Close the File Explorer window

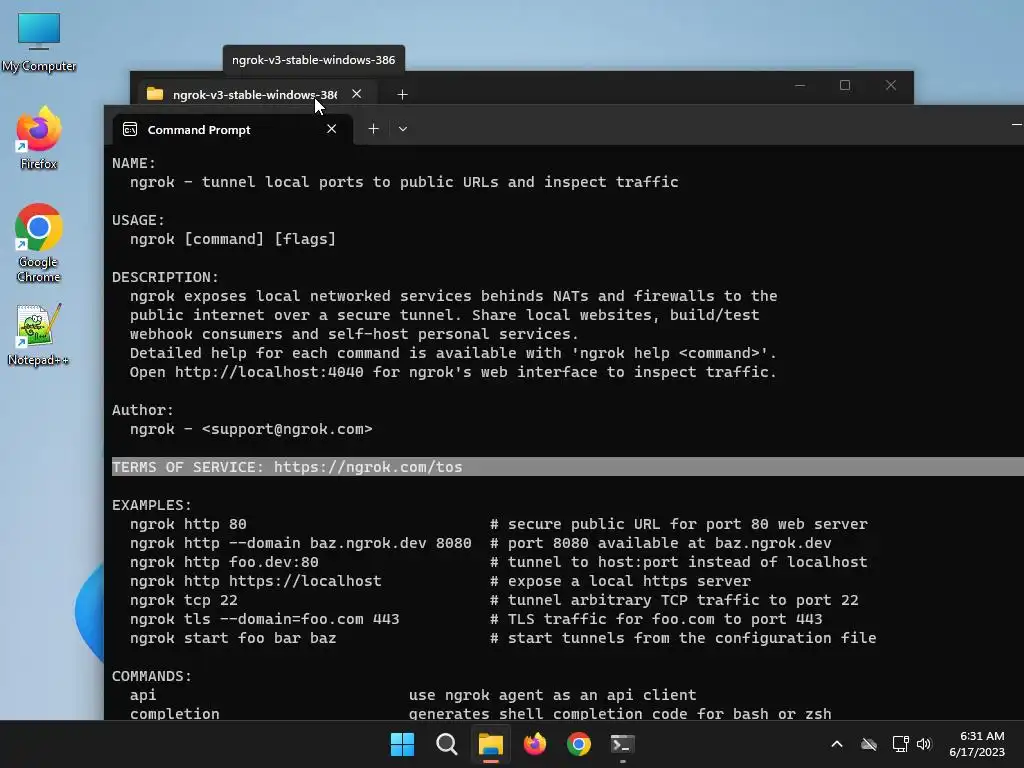[891, 86]
